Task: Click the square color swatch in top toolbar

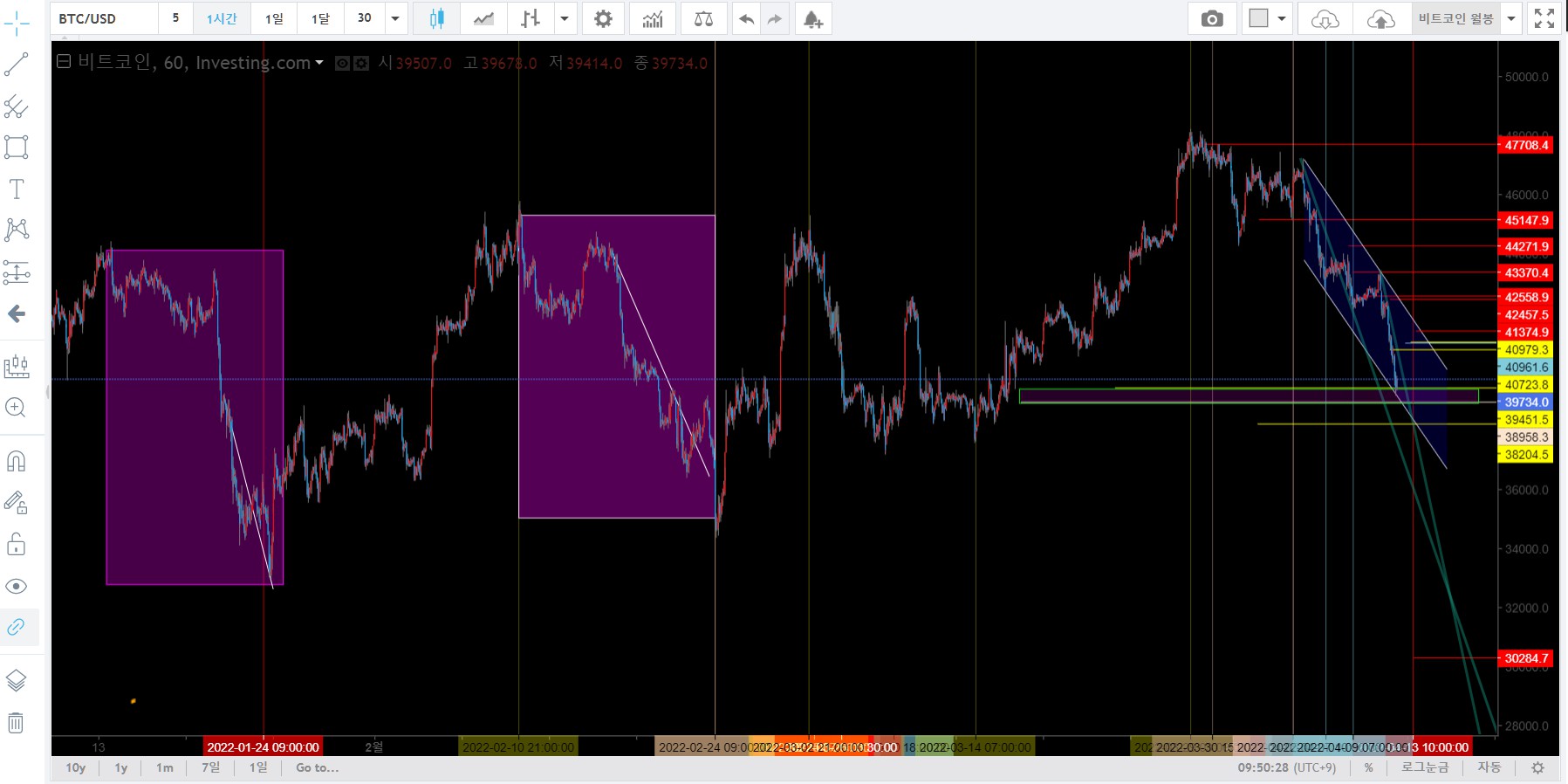Action: [x=1258, y=18]
